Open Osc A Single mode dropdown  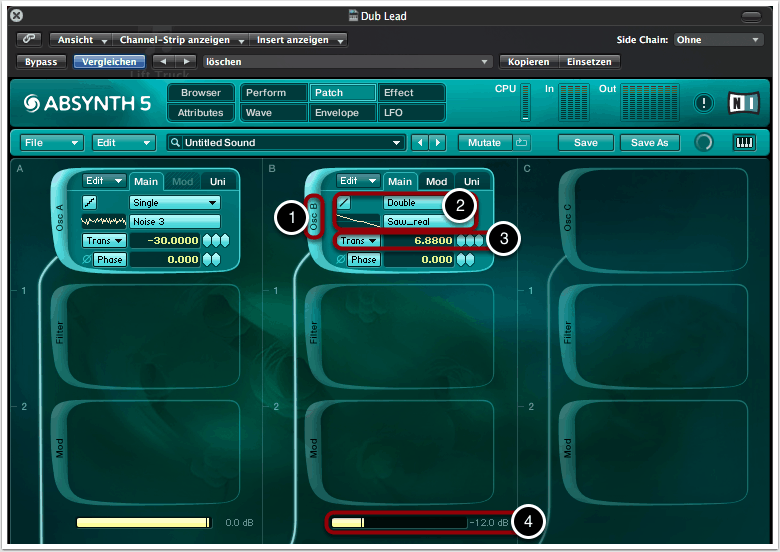174,202
